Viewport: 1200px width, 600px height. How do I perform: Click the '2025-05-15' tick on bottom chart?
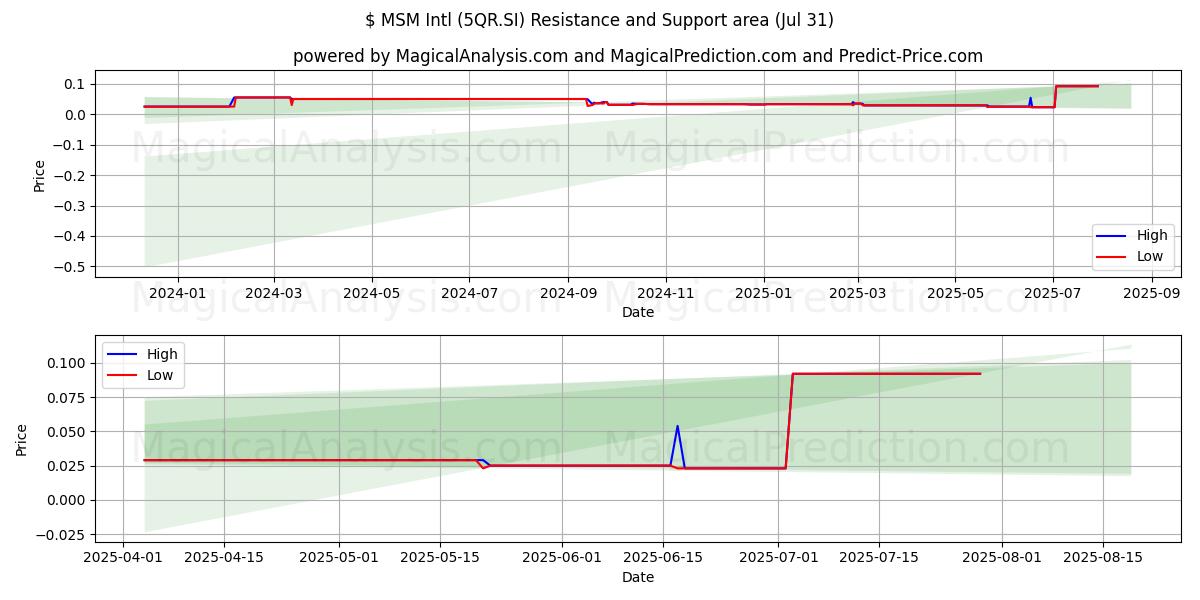point(439,558)
